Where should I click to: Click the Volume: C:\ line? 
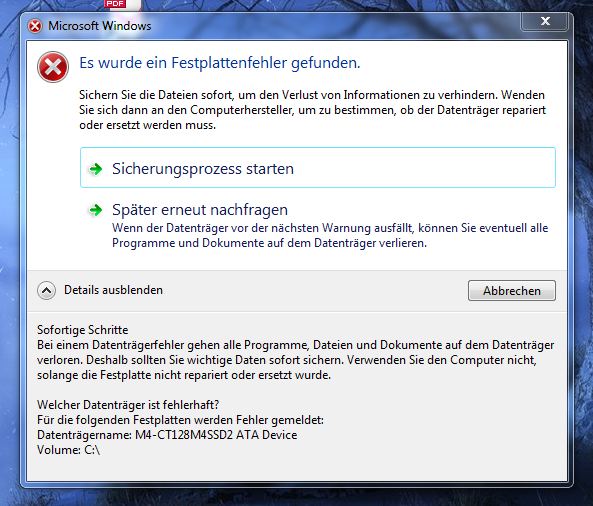(x=68, y=450)
